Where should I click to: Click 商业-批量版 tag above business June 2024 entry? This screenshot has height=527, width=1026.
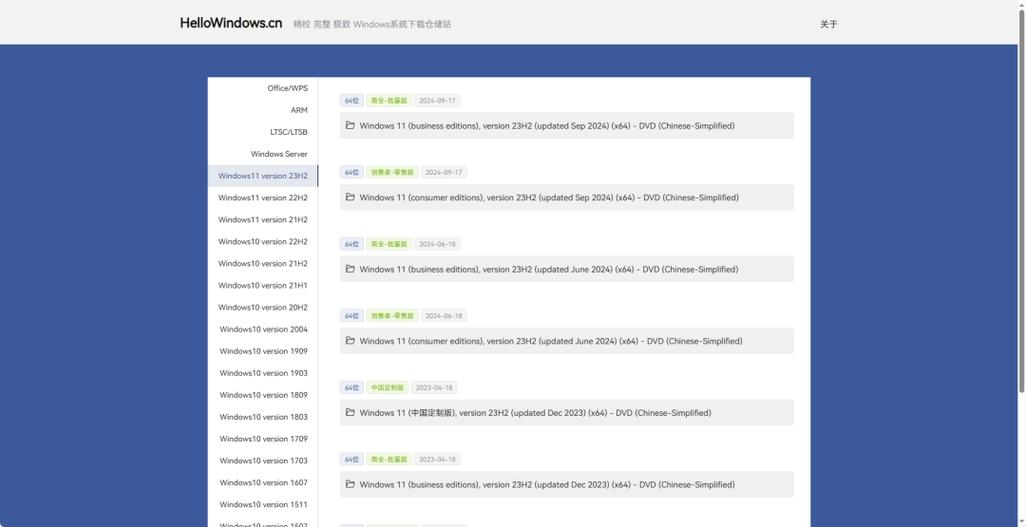[389, 244]
